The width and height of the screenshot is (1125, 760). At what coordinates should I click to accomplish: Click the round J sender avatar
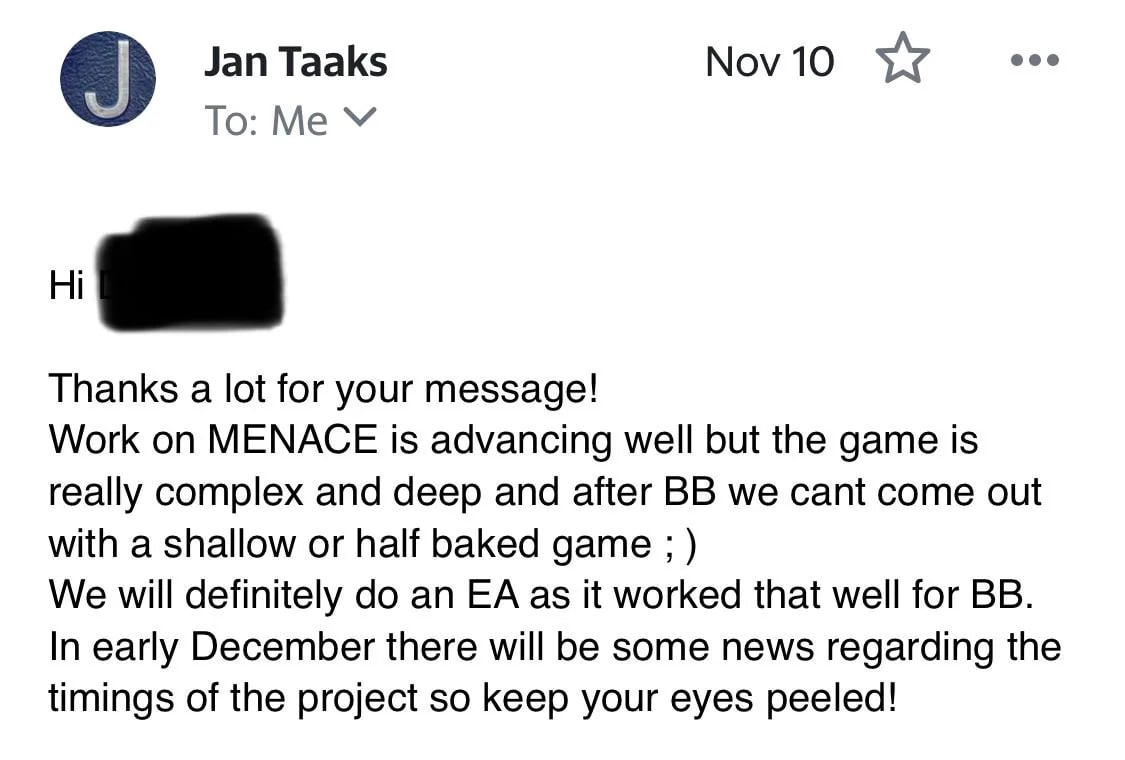pos(108,79)
